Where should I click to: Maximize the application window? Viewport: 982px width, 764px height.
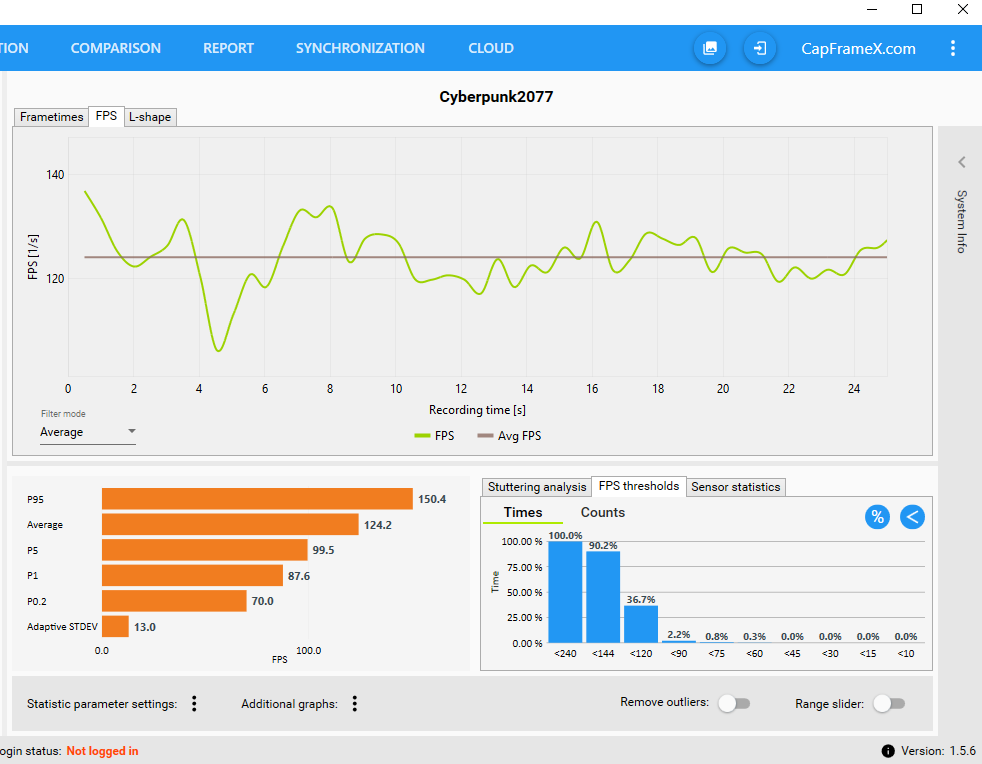917,9
